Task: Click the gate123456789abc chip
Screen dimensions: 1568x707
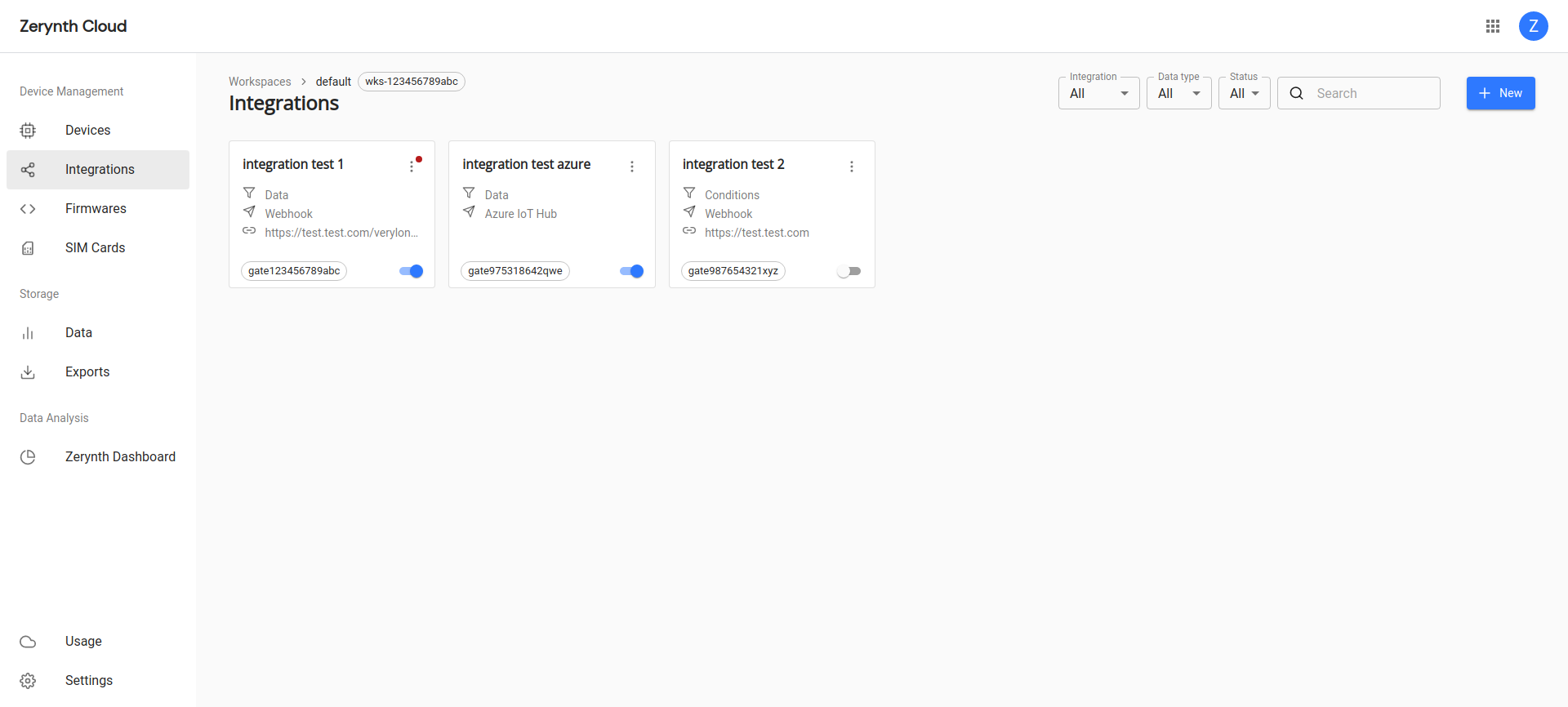Action: (294, 271)
